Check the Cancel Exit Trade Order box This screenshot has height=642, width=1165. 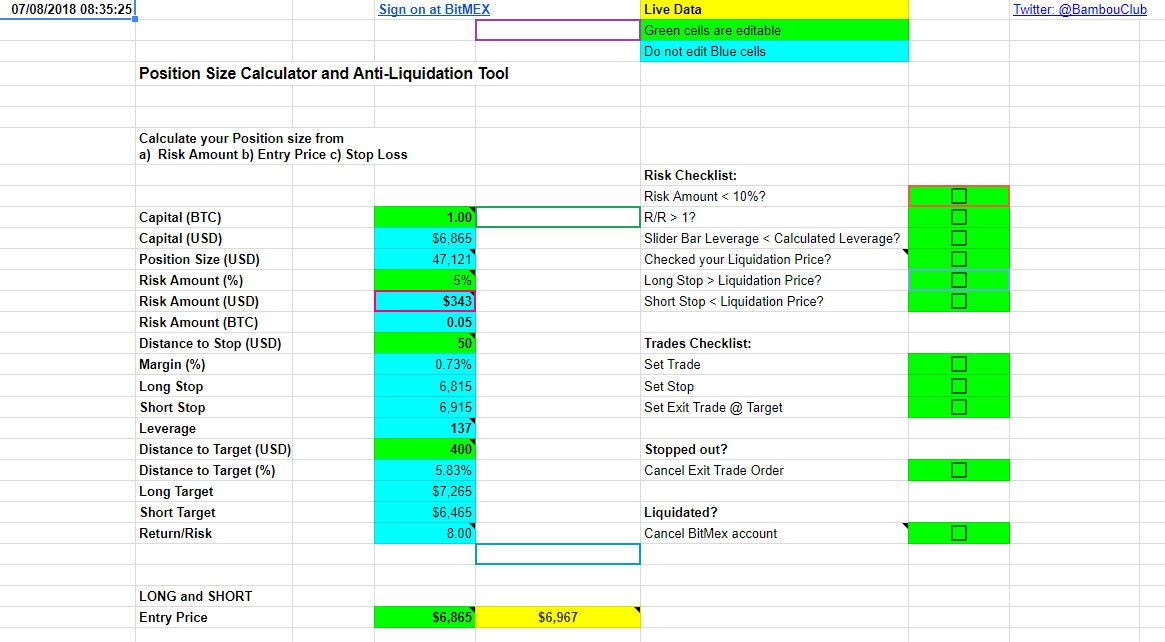958,470
